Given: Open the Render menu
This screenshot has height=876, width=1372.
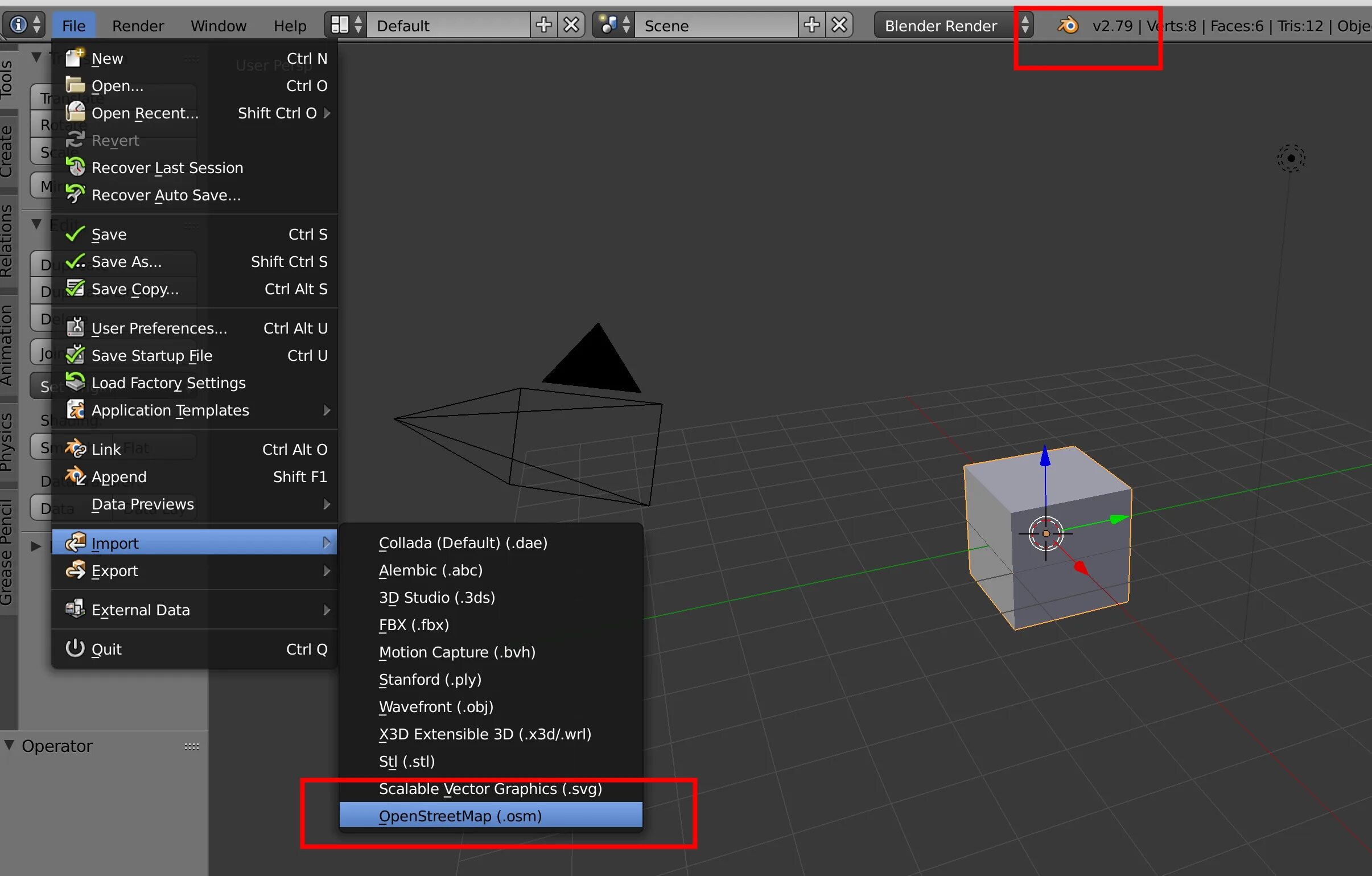Looking at the screenshot, I should click(x=137, y=26).
